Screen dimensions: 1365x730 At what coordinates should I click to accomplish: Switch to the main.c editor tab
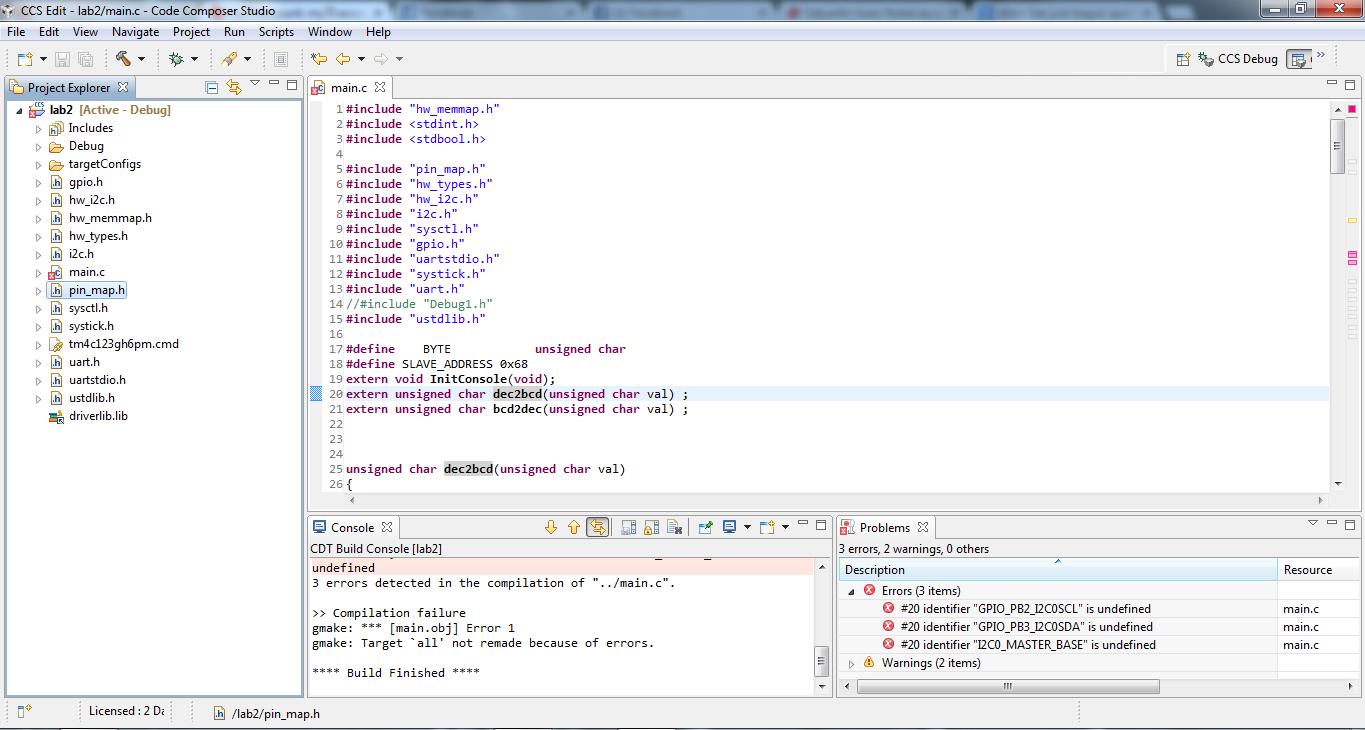(348, 87)
